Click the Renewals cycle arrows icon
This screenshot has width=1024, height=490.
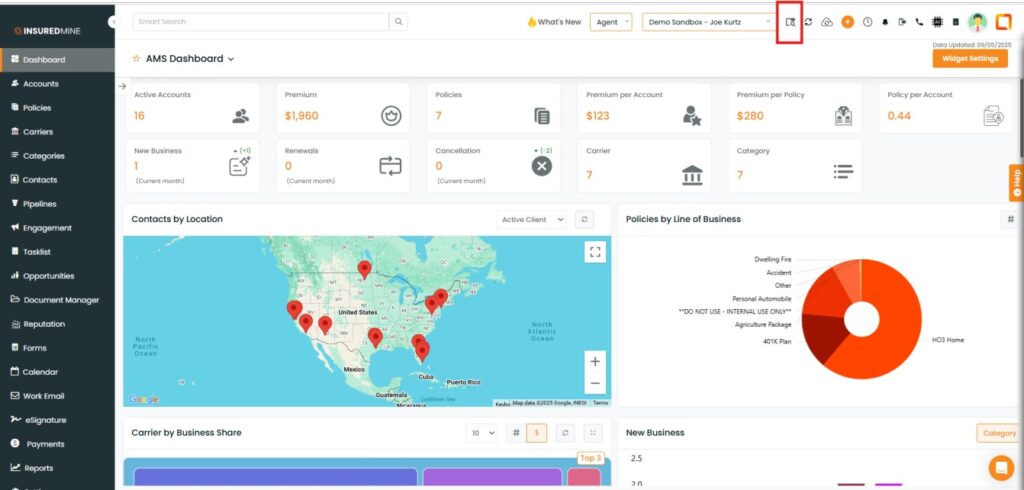(391, 166)
